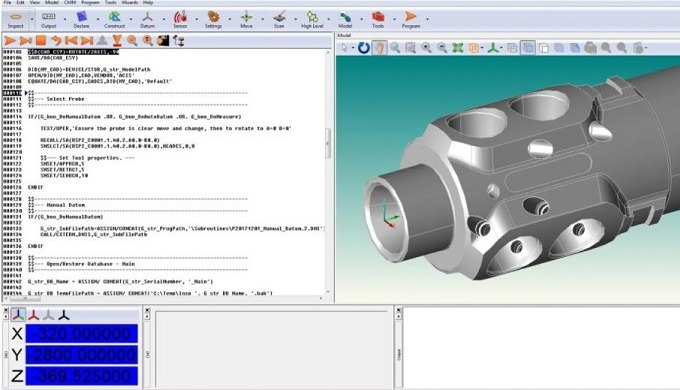Click the first gray magnifier after the binoculars
Image resolution: width=680 pixels, height=390 pixels.
click(606, 48)
